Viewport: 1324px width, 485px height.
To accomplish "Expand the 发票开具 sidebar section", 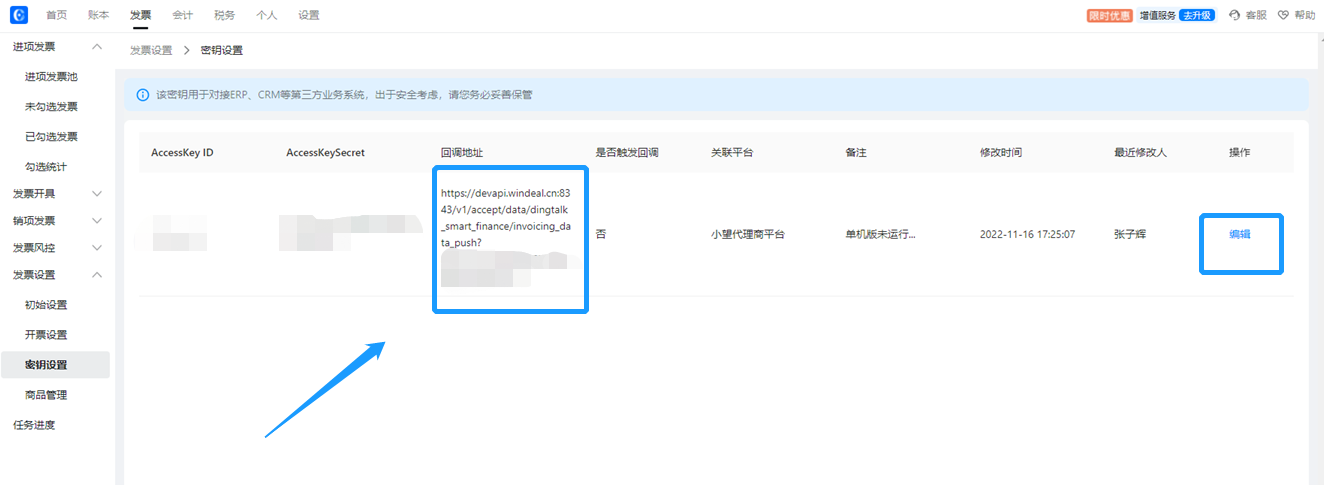I will pos(97,193).
